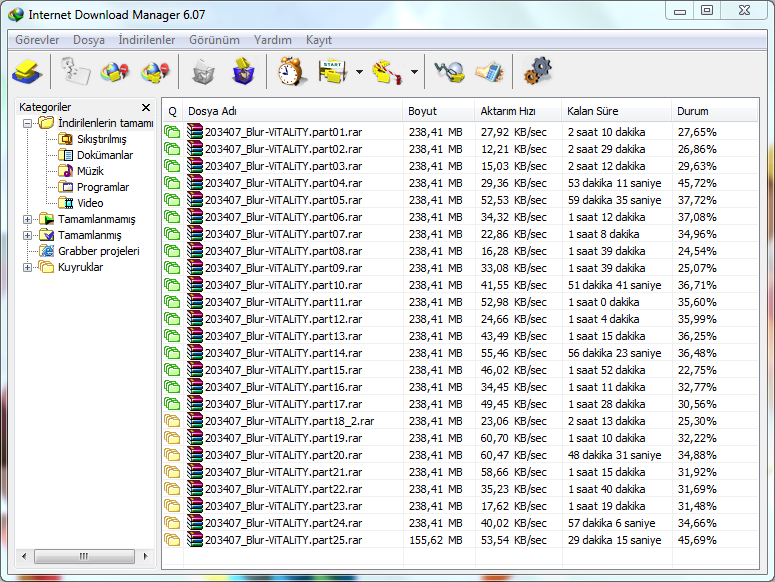Viewport: 775px width, 582px height.
Task: Click the yellow queue icon of part18_2.rar
Action: pos(172,421)
